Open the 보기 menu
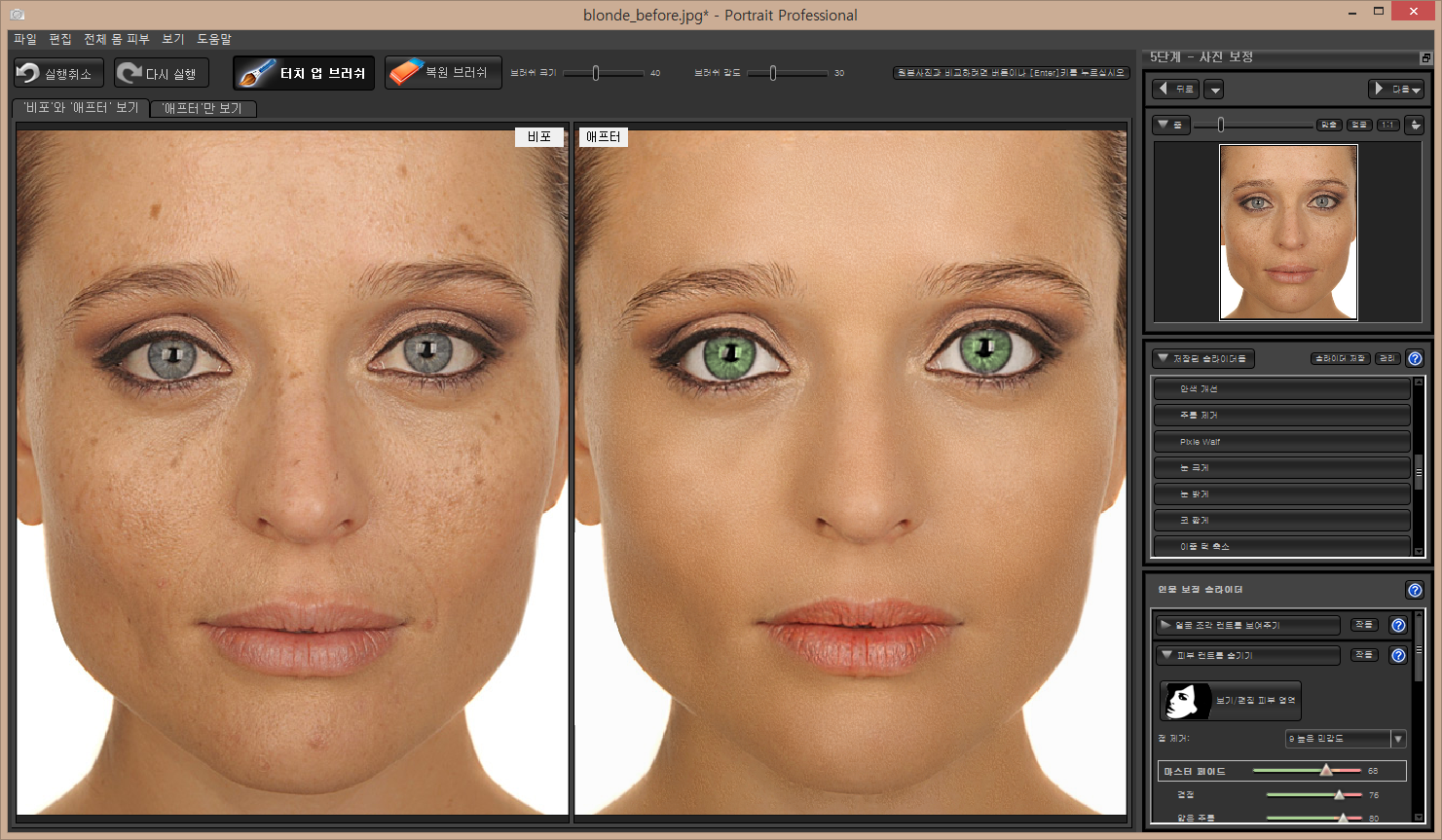 173,39
